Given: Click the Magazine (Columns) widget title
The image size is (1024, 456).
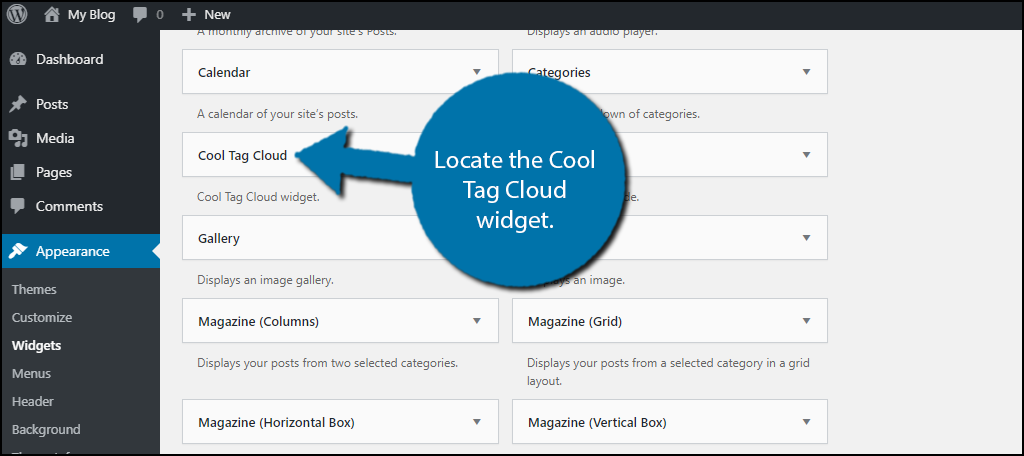Looking at the screenshot, I should (x=259, y=321).
